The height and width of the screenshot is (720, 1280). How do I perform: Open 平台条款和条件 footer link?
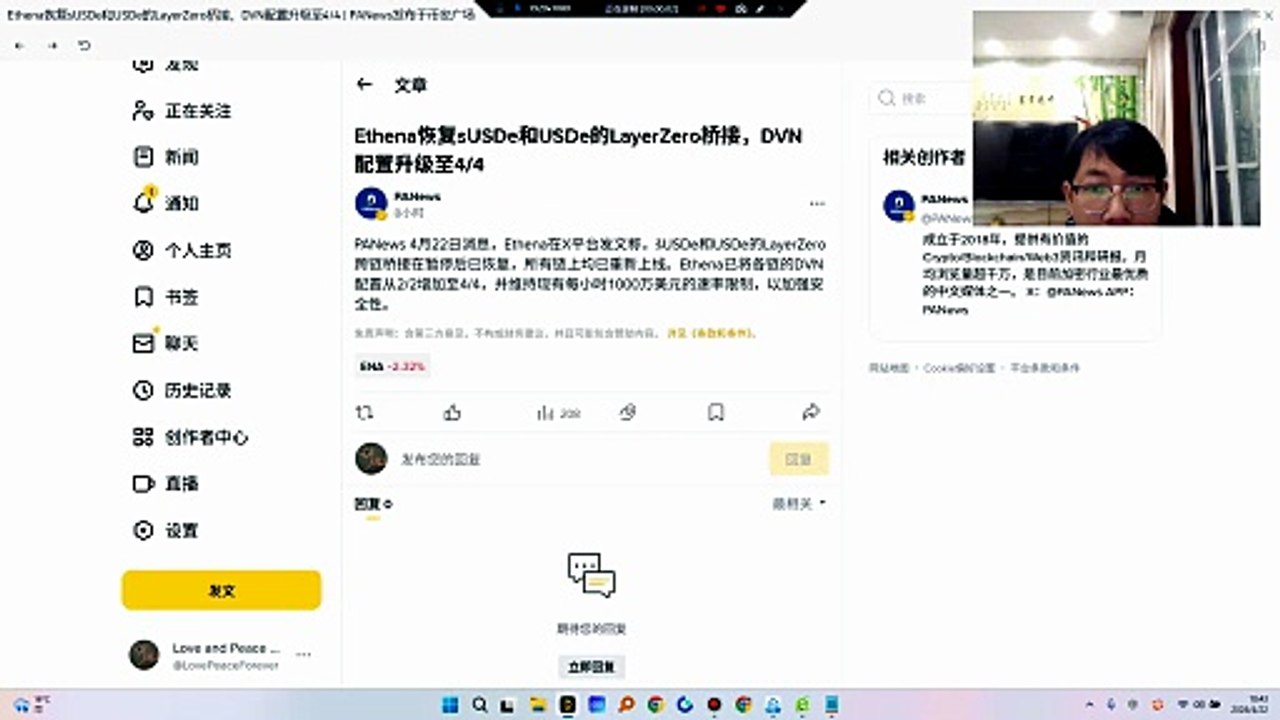pos(1045,368)
